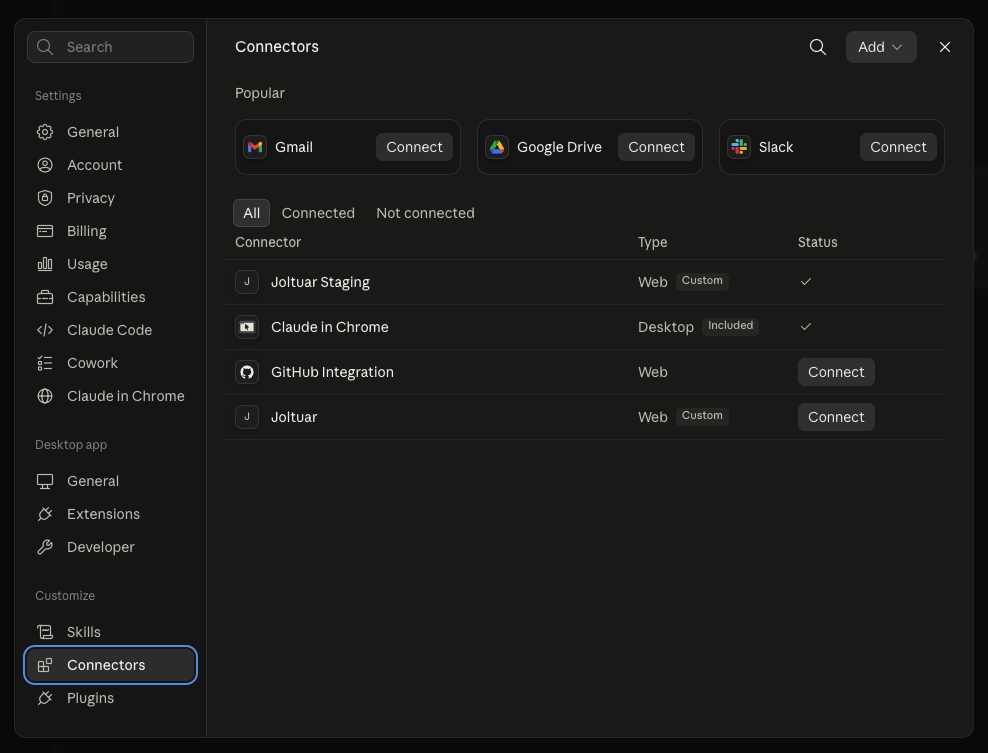Click the Extensions plug icon
Screen dimensions: 988x753
[45, 514]
